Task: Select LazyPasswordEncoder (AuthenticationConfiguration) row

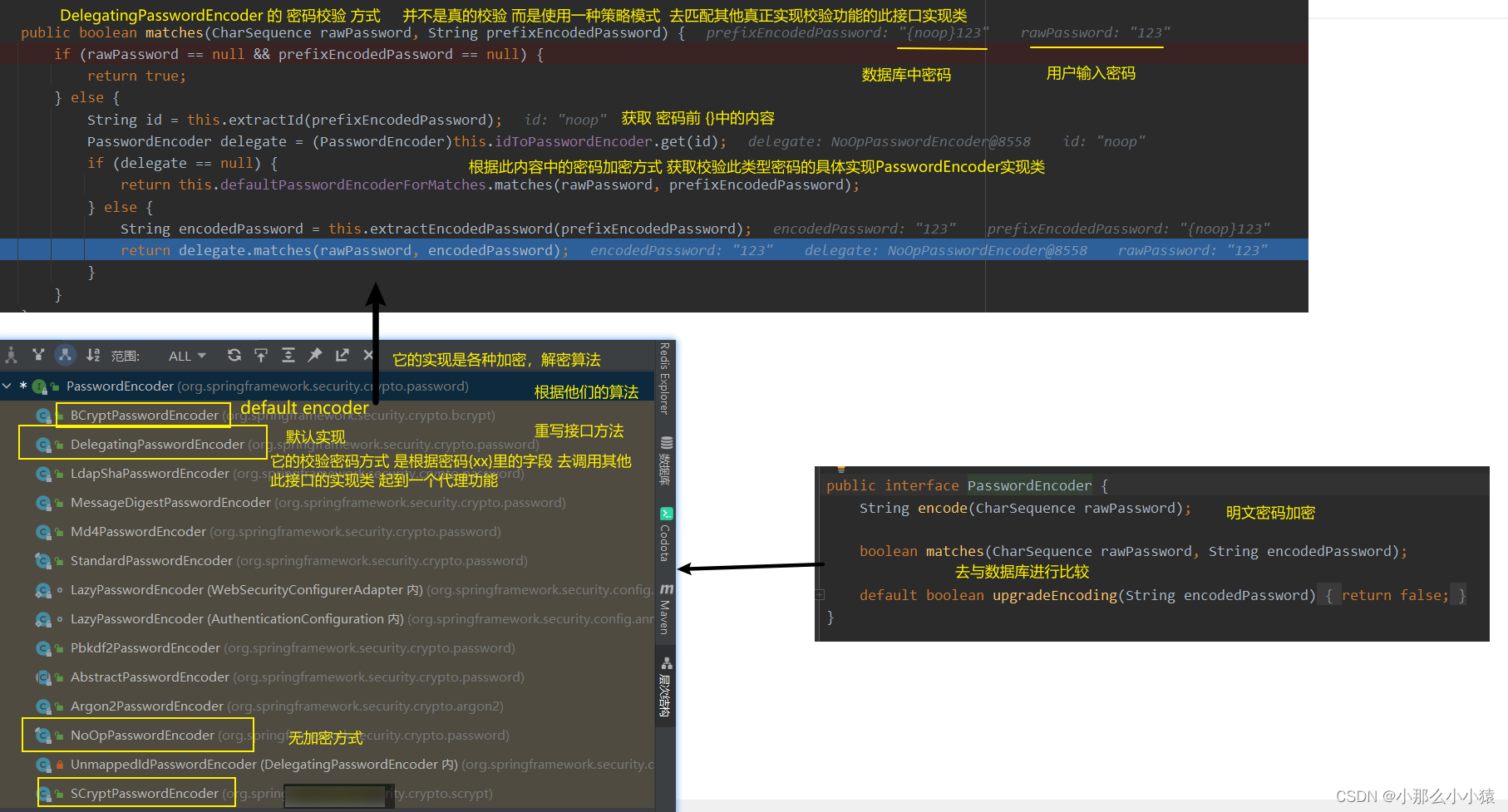Action: click(328, 619)
